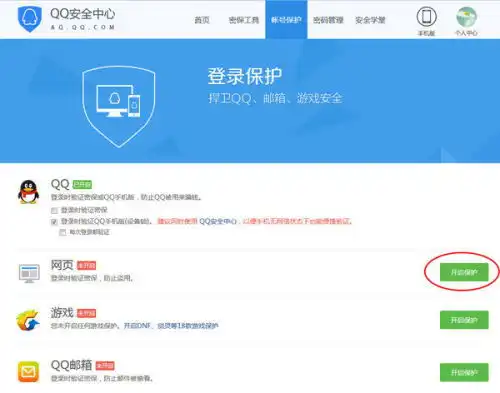Click the QQ邮箱 section title
Viewport: 500px width, 393px height.
71,365
